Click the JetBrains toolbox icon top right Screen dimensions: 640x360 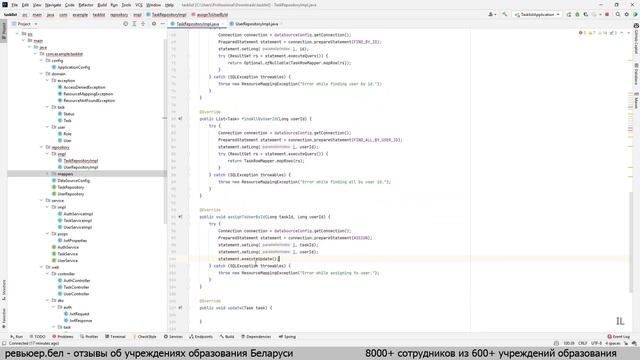(636, 14)
